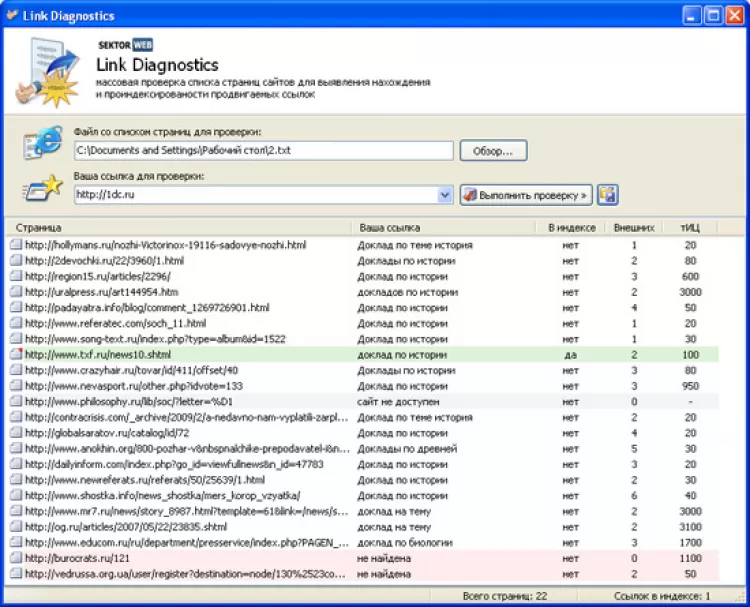
Task: Click тИЦ value 950 in nevasport.ru row
Action: tap(690, 386)
